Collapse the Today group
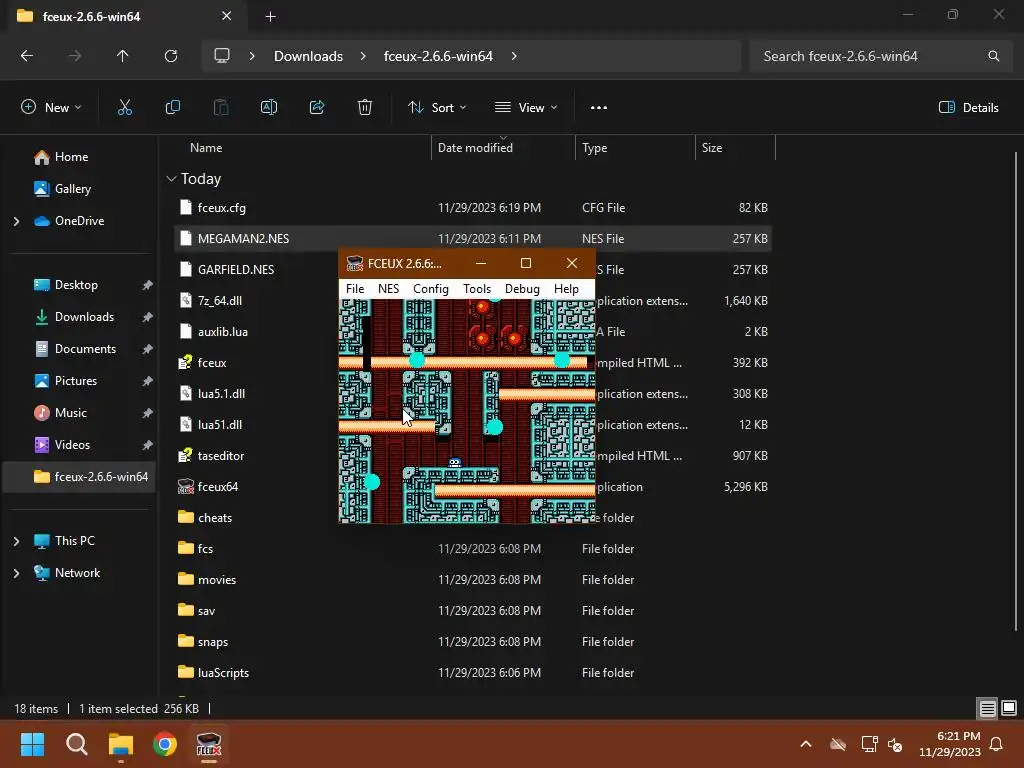Screen dimensions: 1024x768 click(x=171, y=179)
